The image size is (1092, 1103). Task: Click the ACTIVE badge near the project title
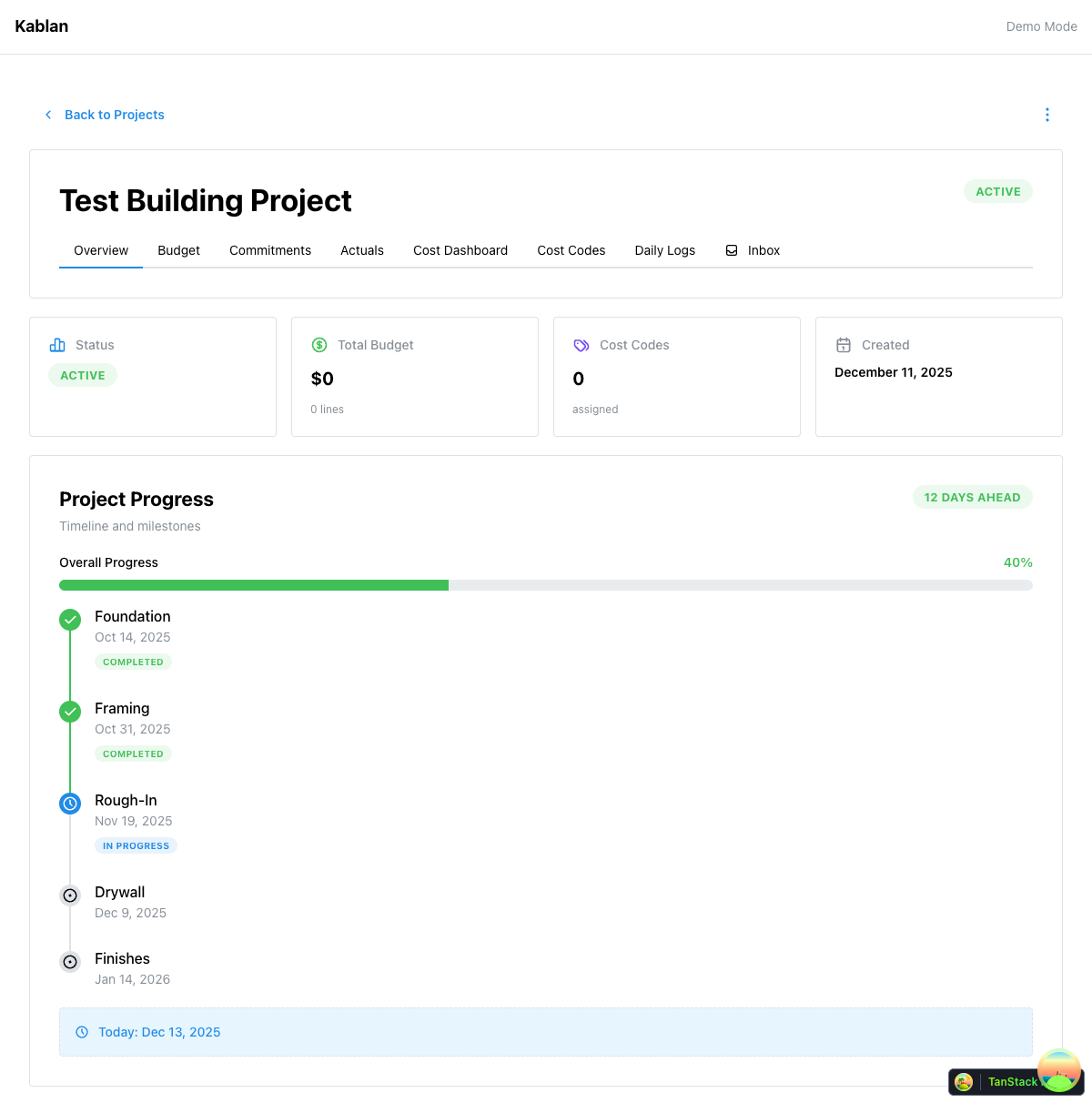click(997, 191)
